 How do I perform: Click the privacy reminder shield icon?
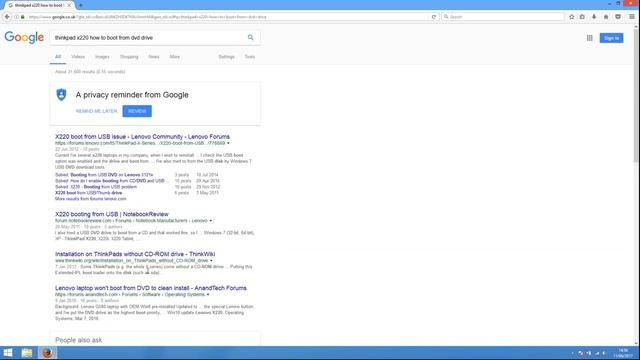61,95
